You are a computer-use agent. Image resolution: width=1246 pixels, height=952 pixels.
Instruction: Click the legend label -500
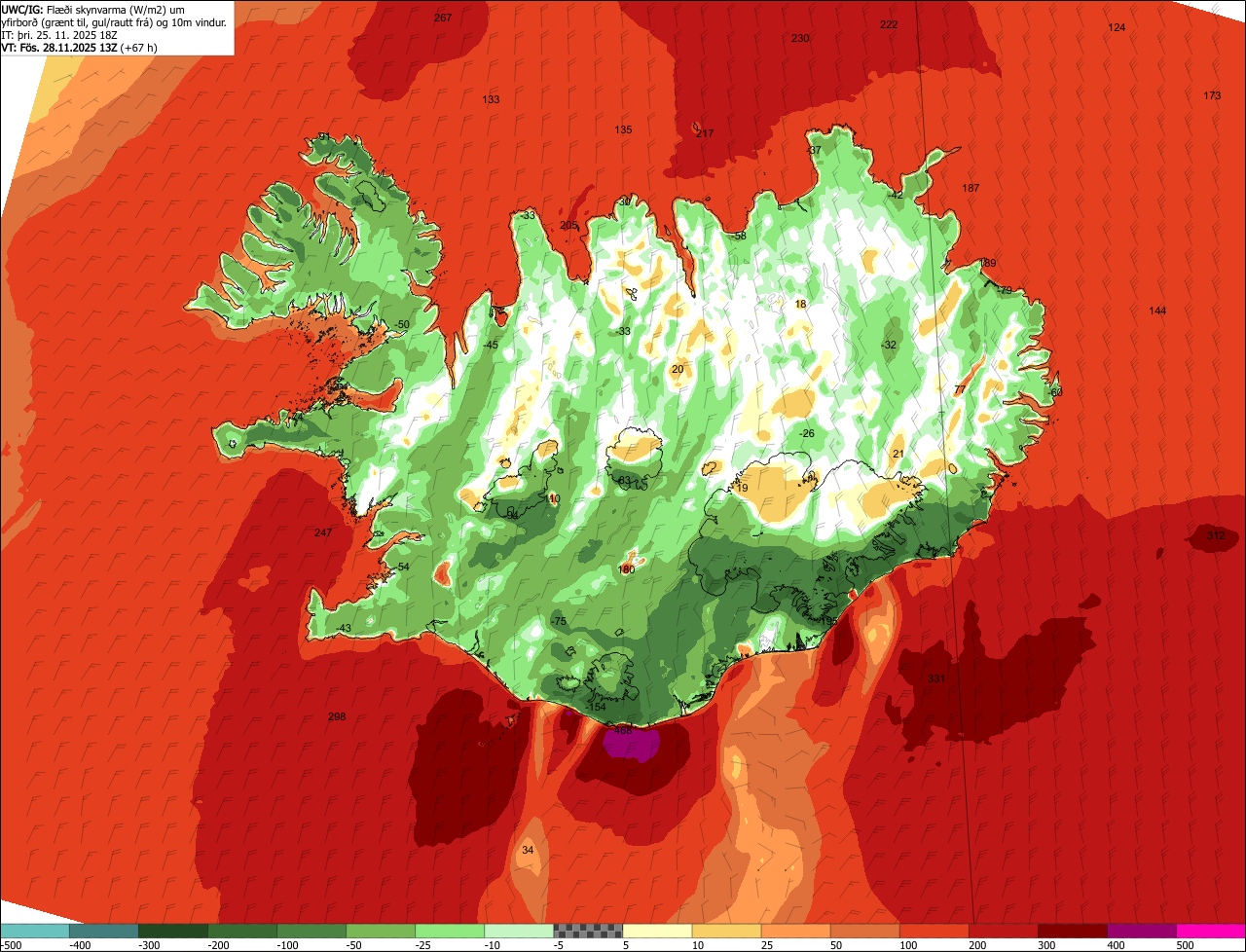pos(11,945)
